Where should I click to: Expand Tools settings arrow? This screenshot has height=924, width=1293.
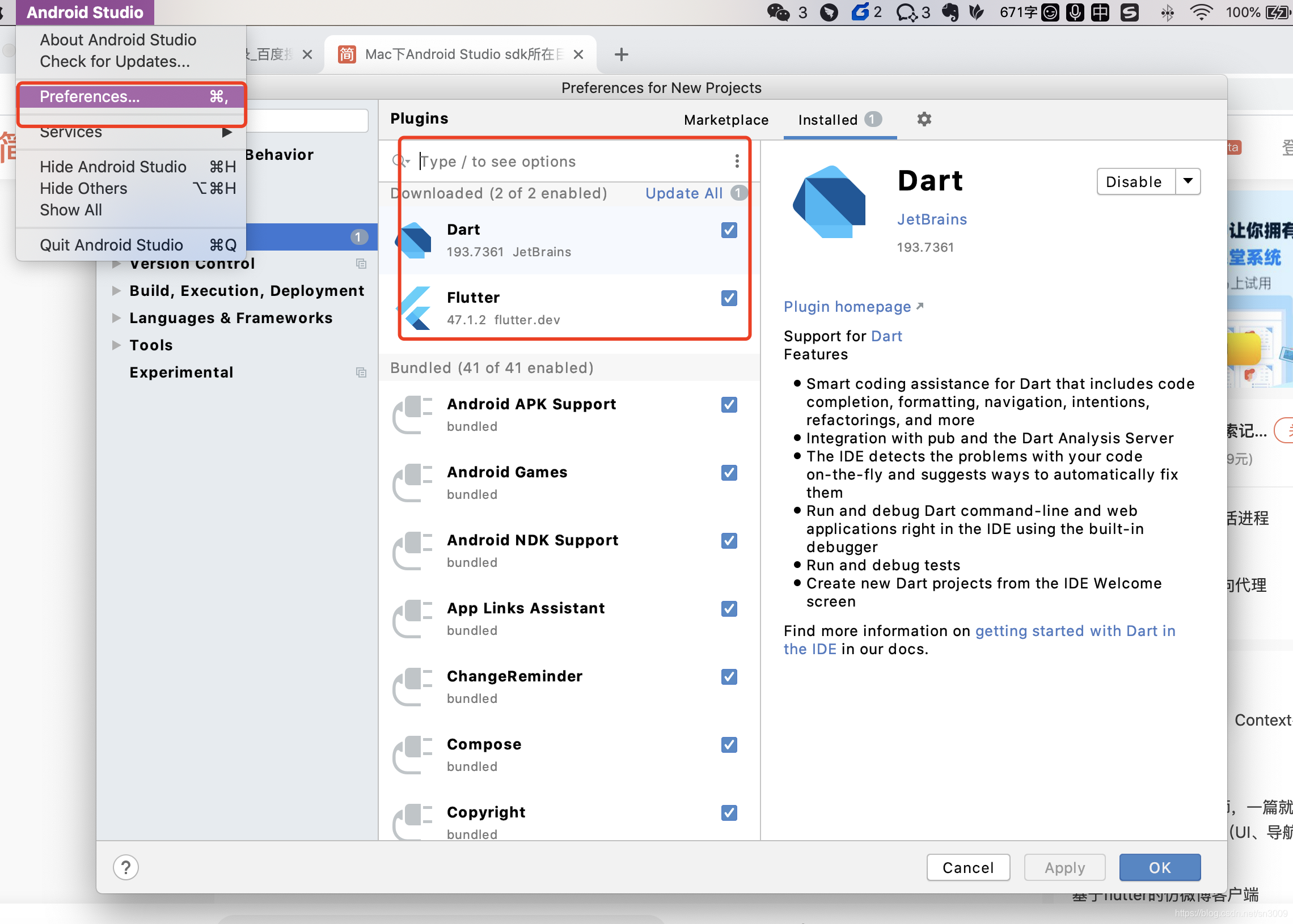point(116,345)
